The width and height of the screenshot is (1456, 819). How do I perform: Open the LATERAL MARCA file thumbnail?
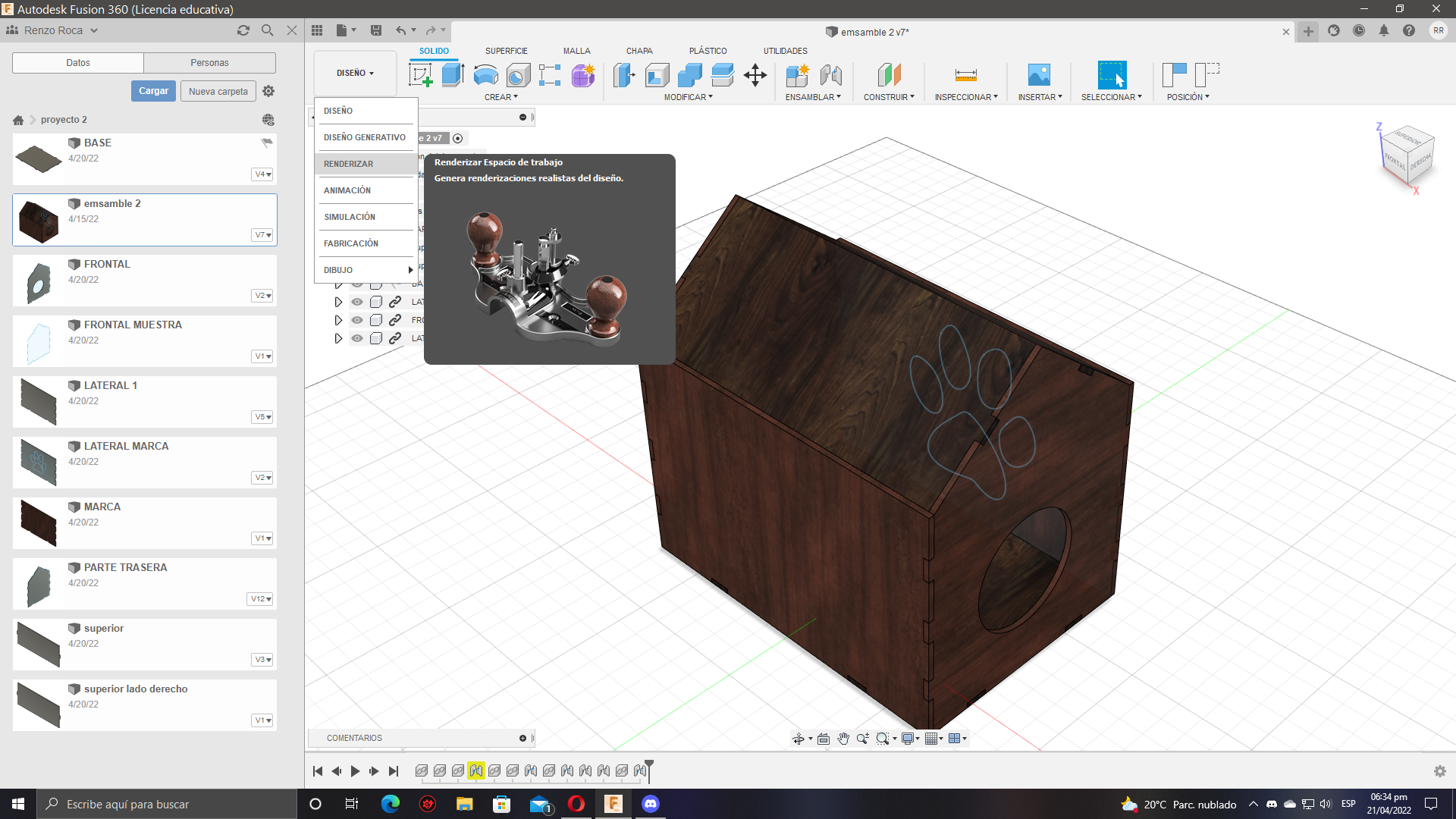[x=39, y=463]
